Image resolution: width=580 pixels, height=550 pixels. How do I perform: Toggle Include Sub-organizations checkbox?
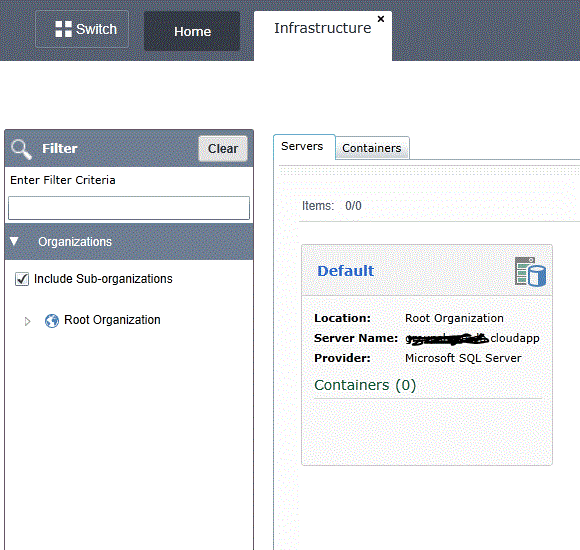22,279
